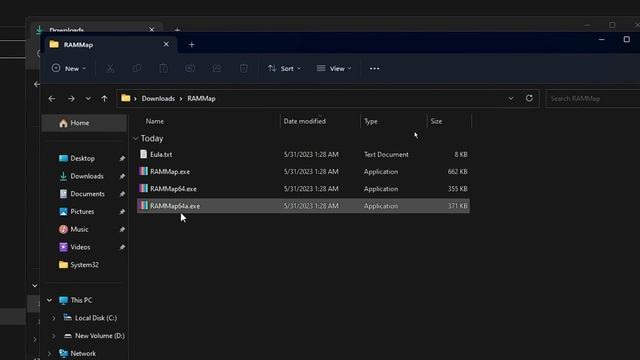Screen dimensions: 640x360
Task: Click the Rename icon in the toolbar
Action: (190, 69)
